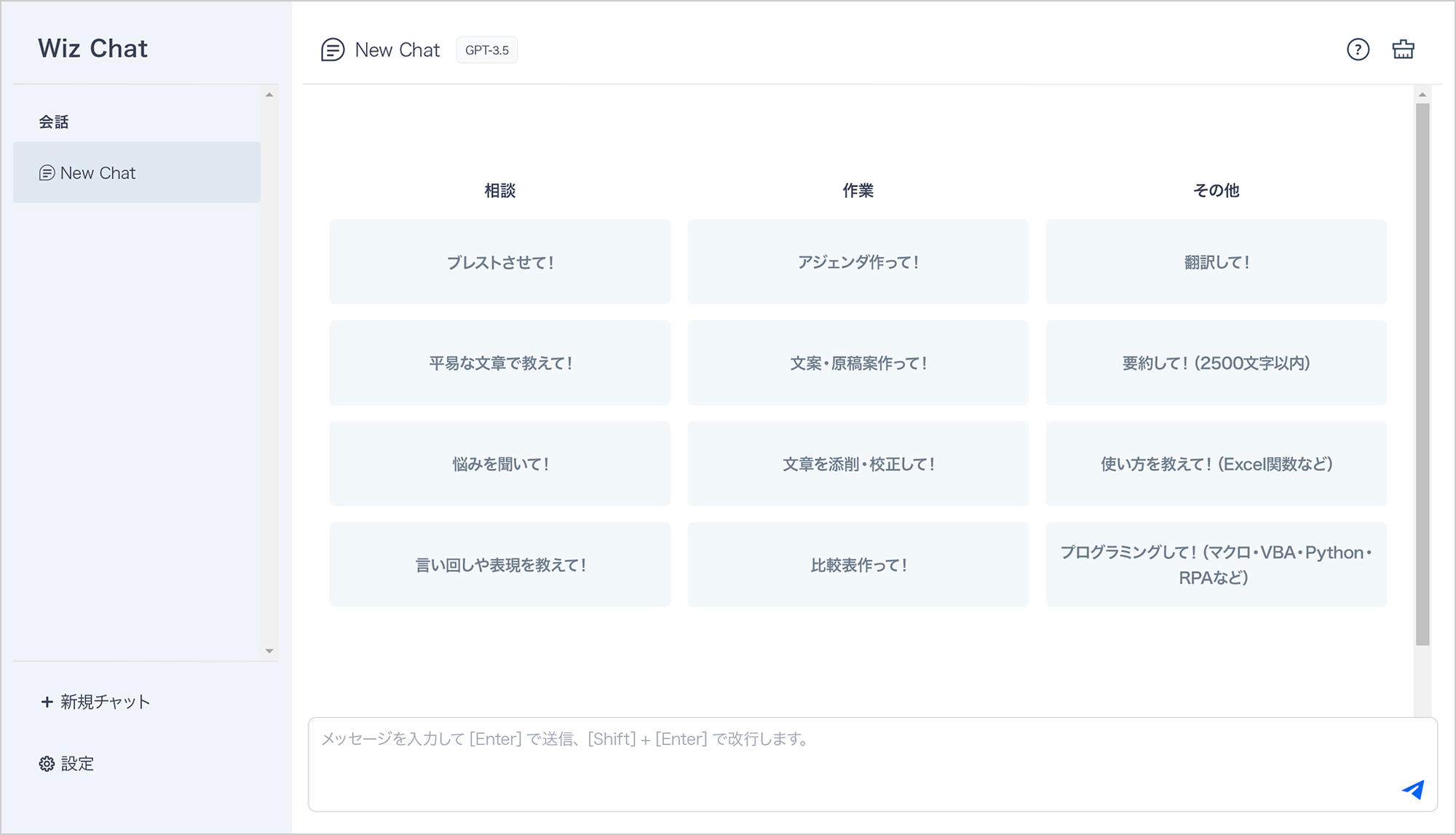Image resolution: width=1456 pixels, height=835 pixels.
Task: Click the help question mark icon
Action: [1358, 50]
